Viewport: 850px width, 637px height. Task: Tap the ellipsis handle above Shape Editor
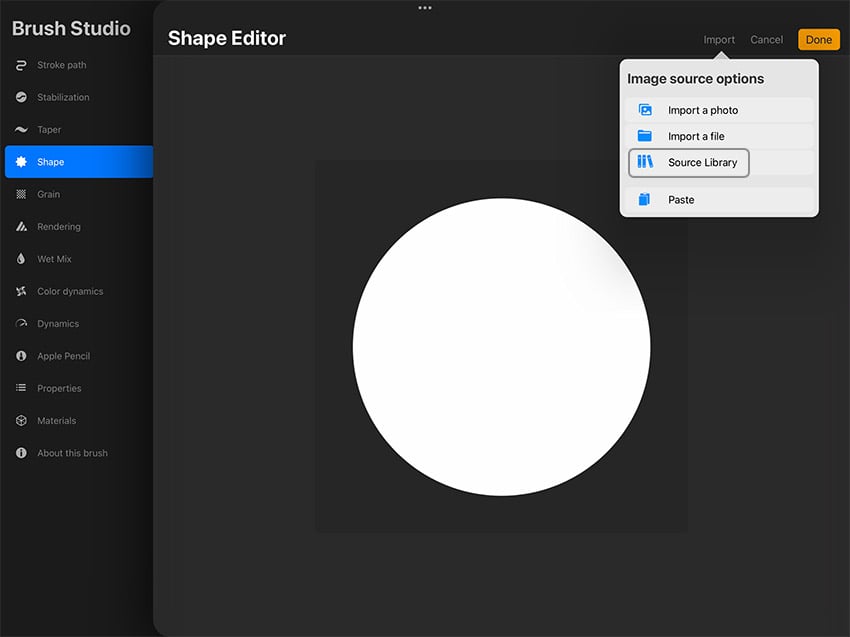point(424,6)
